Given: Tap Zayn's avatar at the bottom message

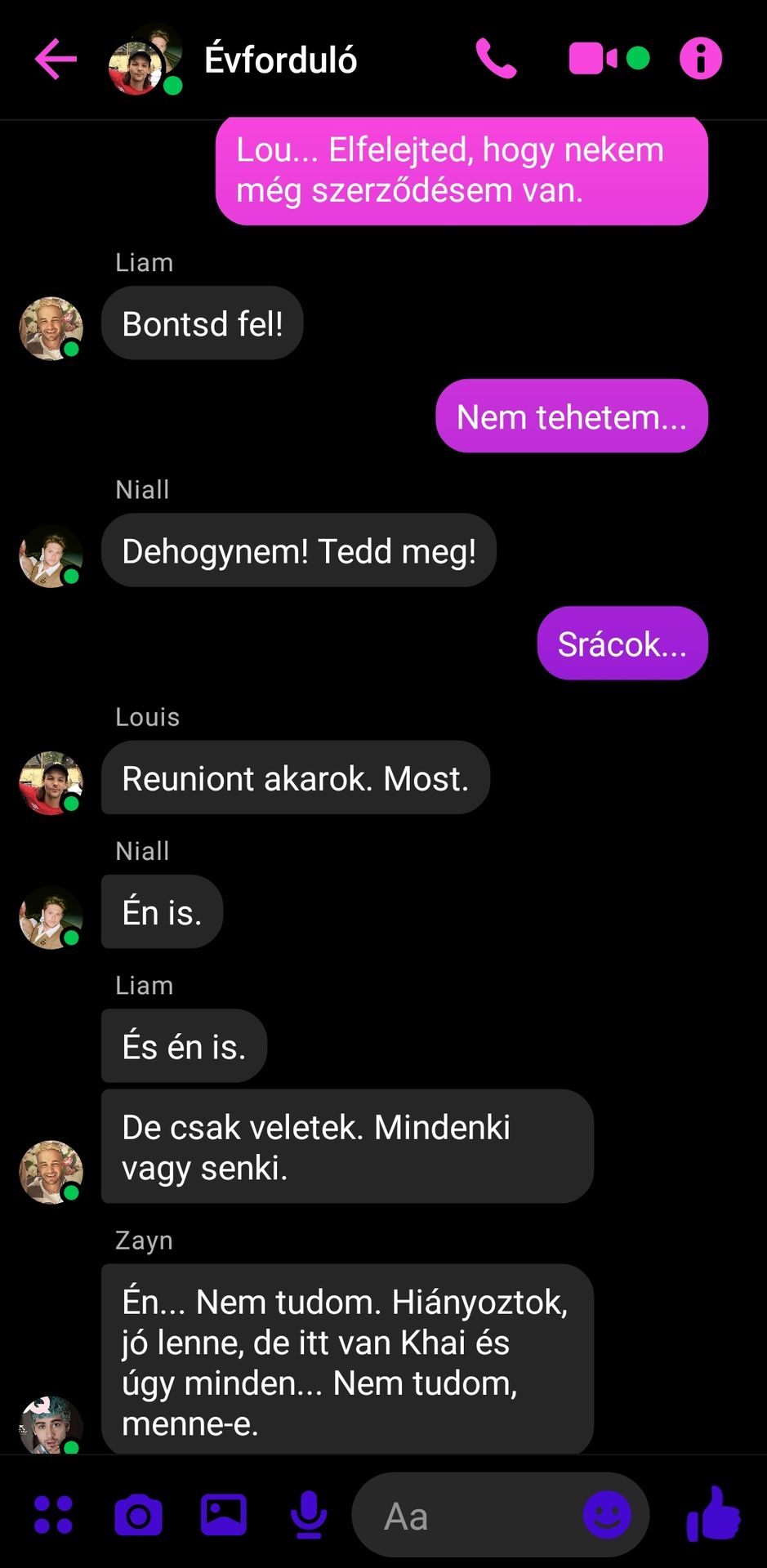Looking at the screenshot, I should (x=51, y=1425).
